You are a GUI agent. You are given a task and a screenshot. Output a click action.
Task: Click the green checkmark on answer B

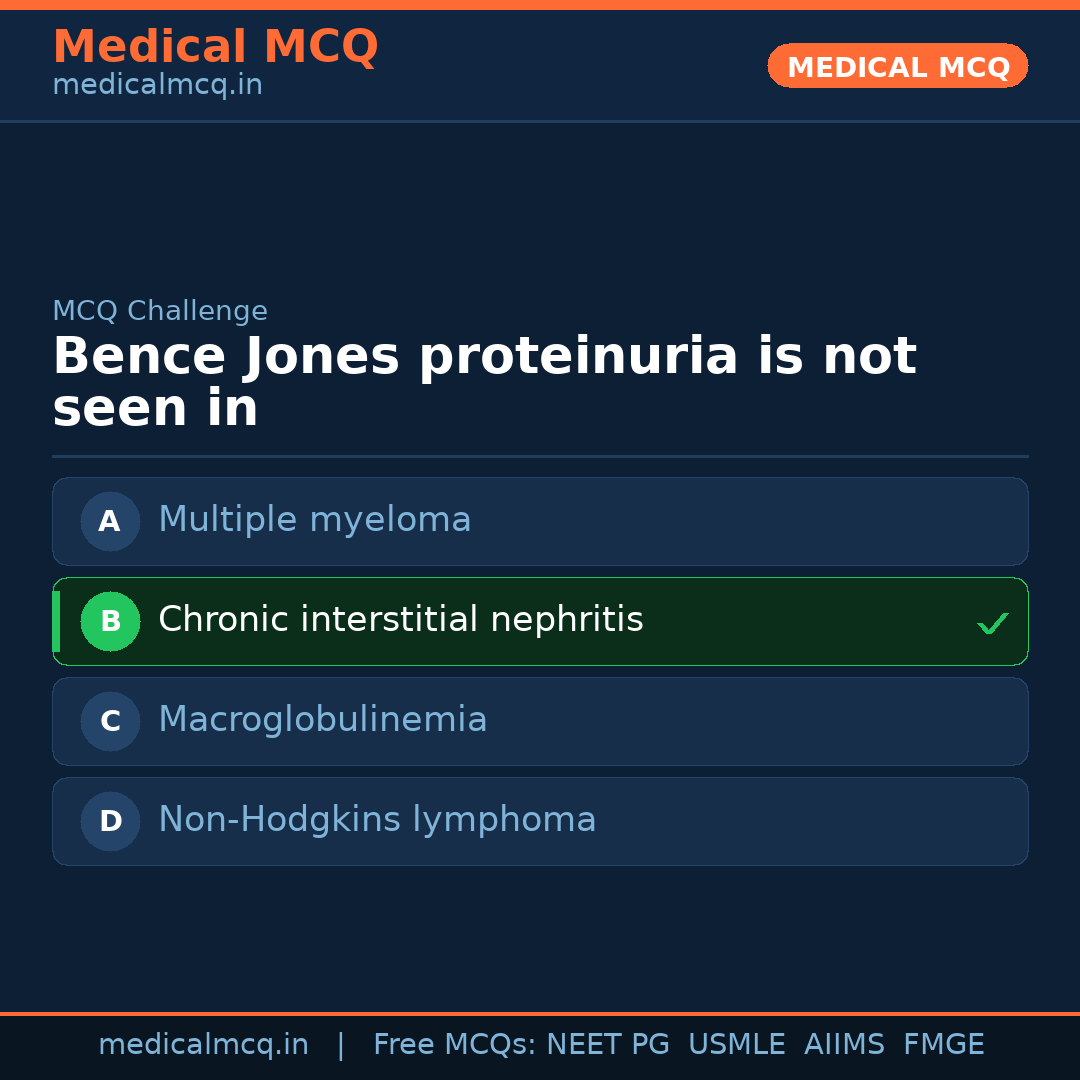992,623
